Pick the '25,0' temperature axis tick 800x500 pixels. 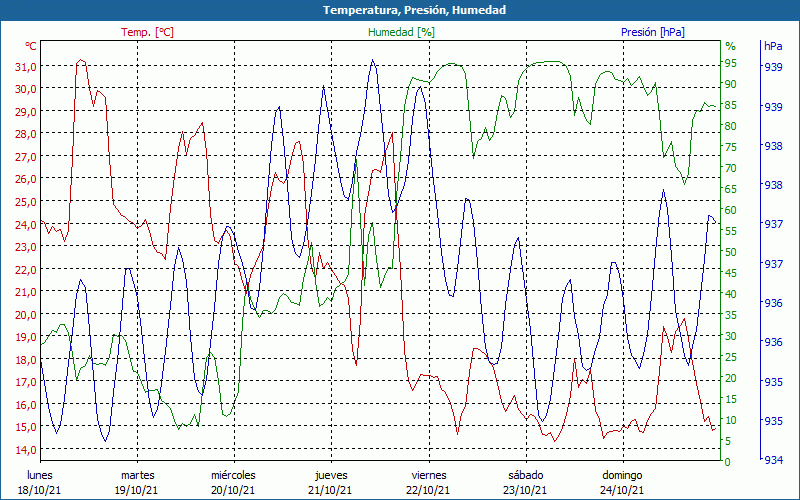pos(26,202)
